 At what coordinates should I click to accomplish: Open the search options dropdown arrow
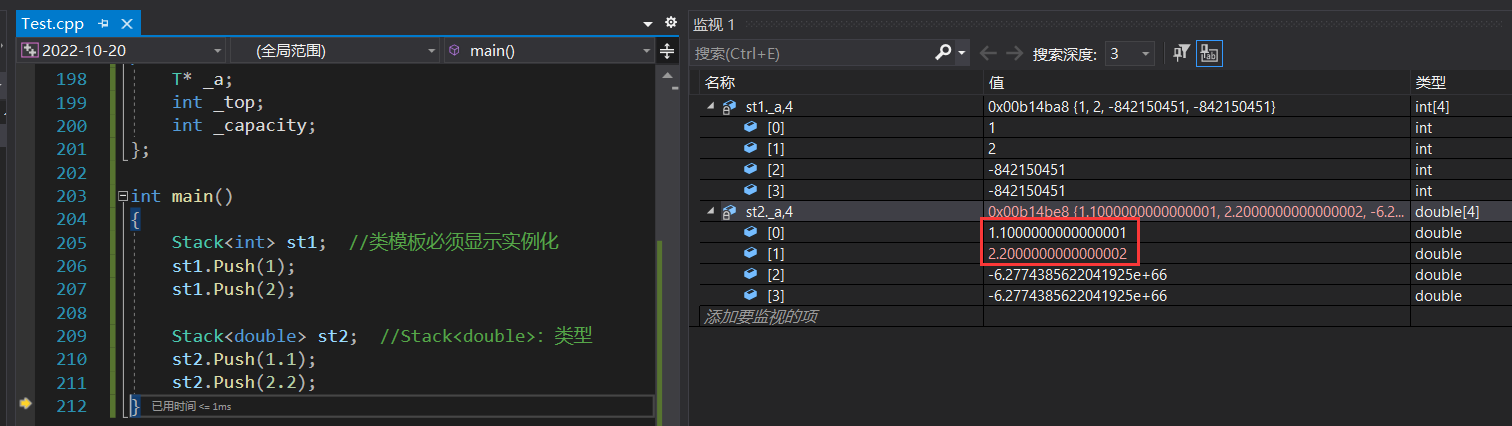click(x=962, y=53)
